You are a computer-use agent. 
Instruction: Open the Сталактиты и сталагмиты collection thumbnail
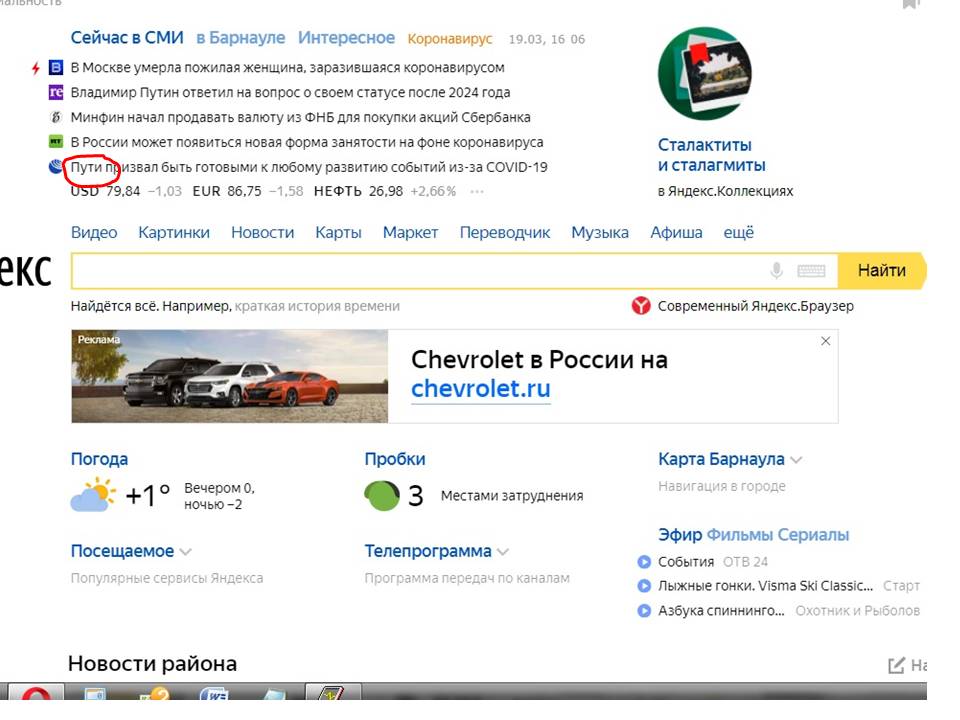[704, 73]
